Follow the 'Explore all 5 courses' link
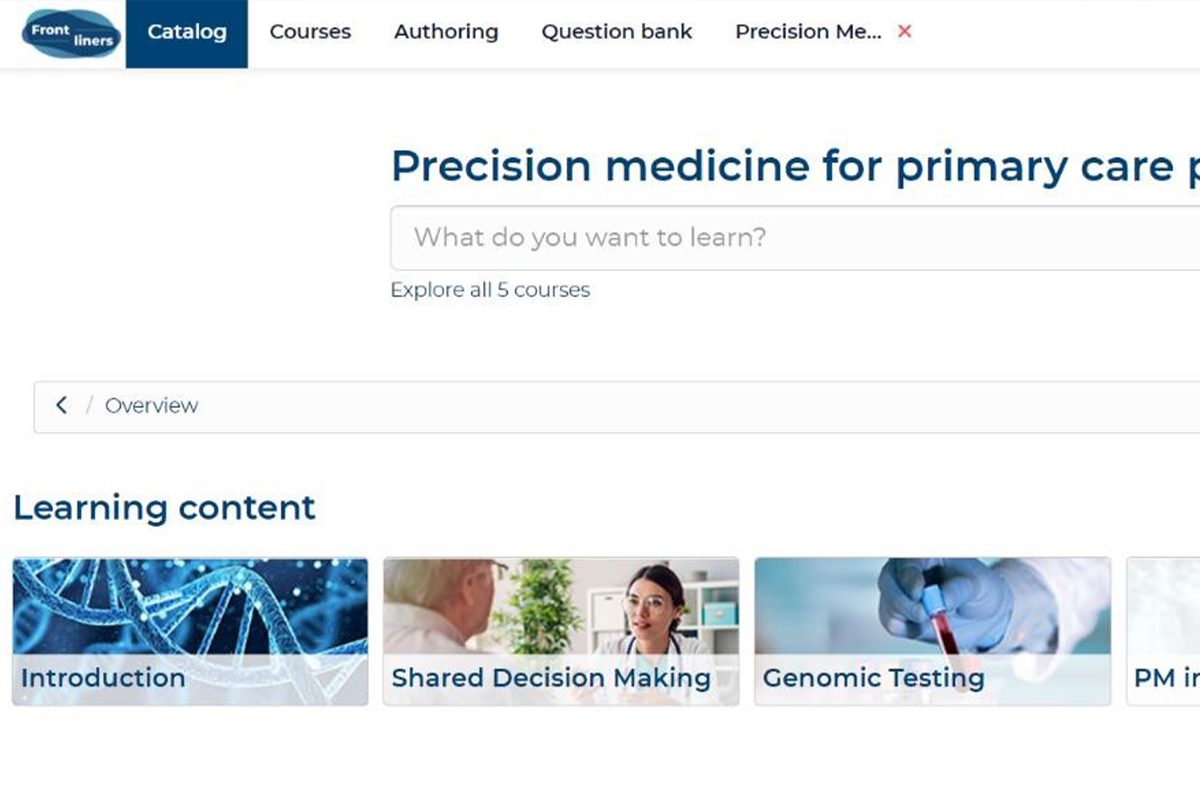 click(x=490, y=290)
